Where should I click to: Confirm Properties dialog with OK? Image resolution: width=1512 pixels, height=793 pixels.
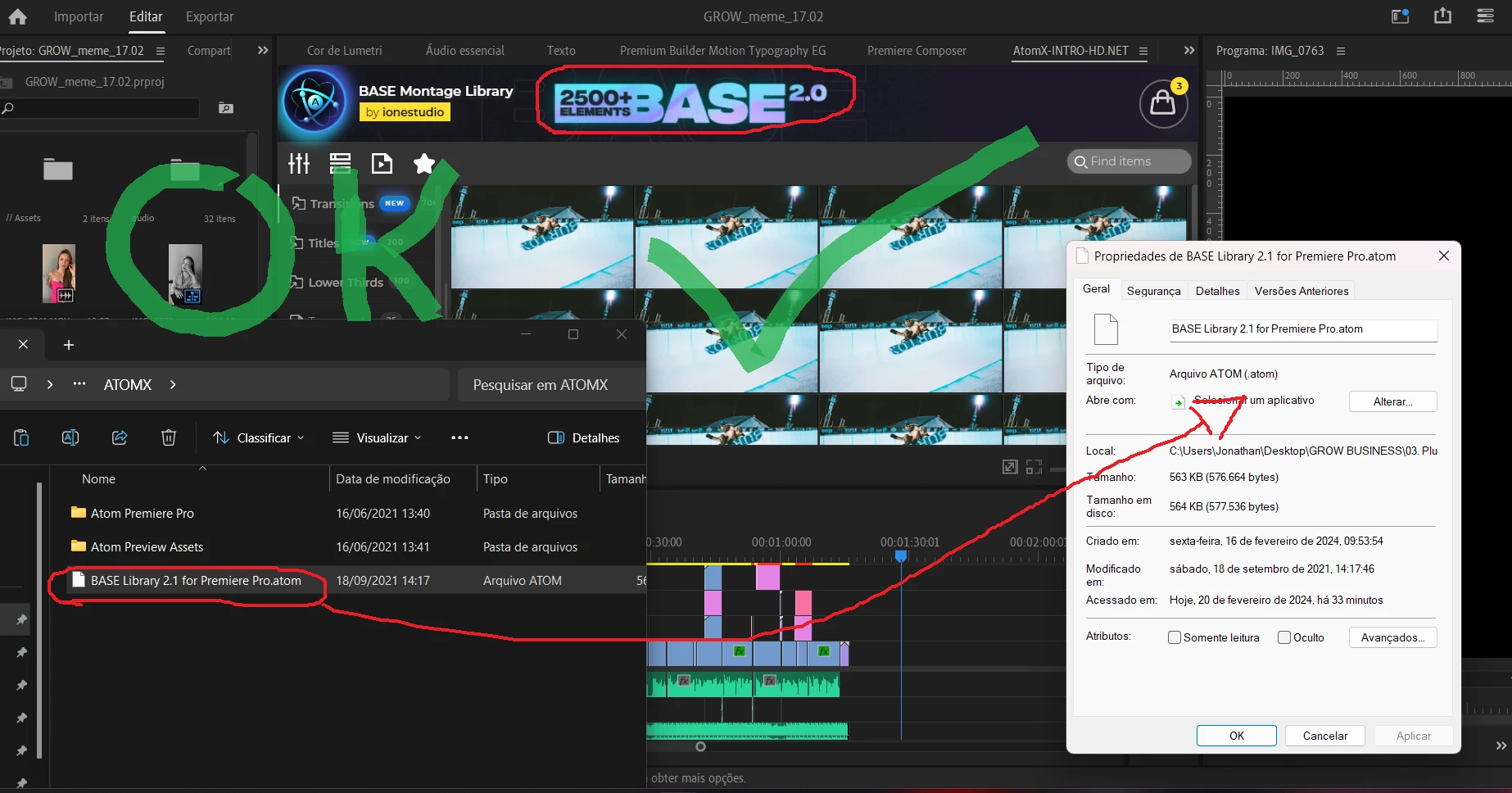[1236, 736]
